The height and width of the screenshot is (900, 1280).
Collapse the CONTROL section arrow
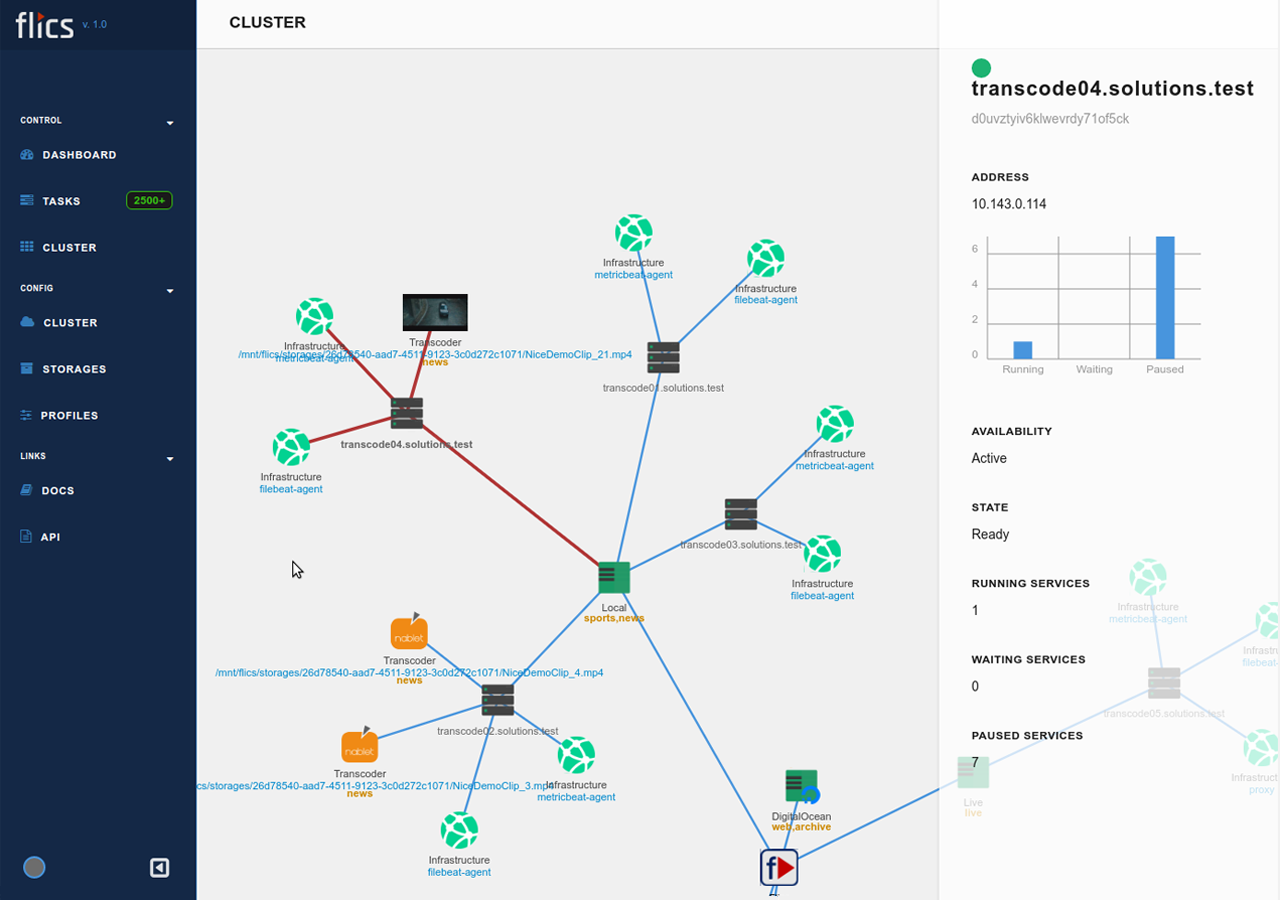170,123
